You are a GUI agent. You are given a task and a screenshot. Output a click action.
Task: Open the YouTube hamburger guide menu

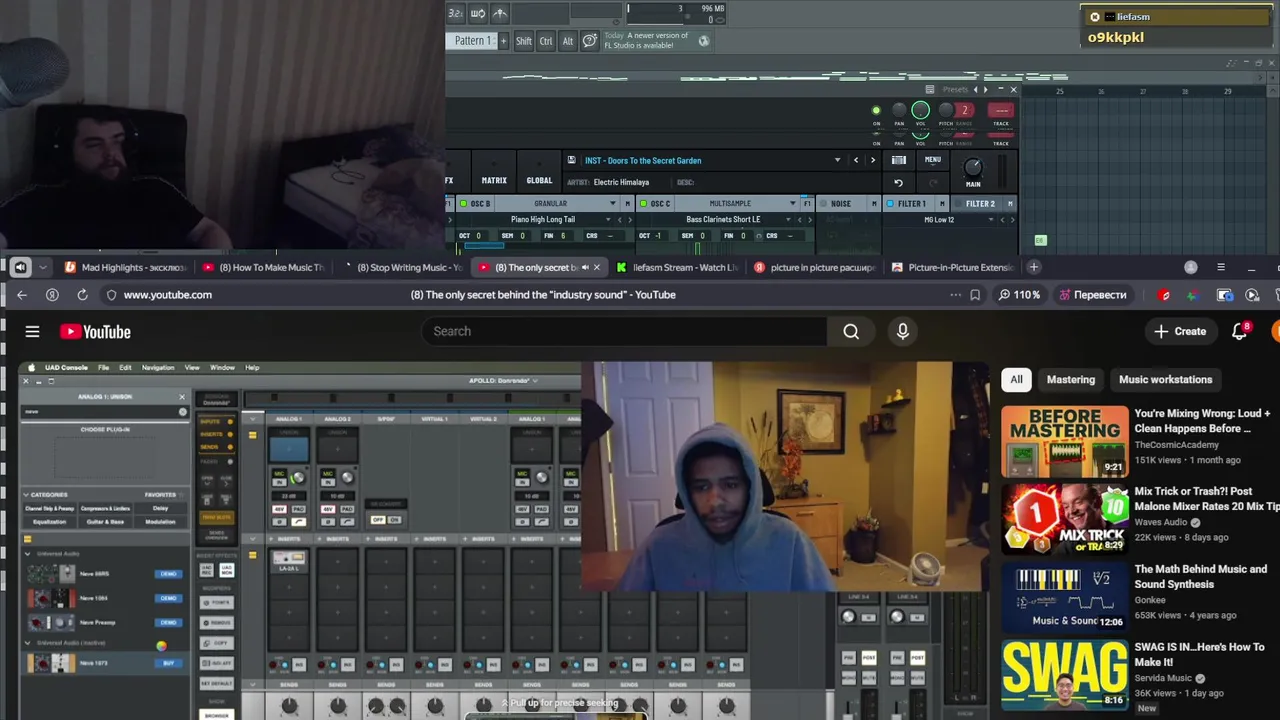(32, 332)
